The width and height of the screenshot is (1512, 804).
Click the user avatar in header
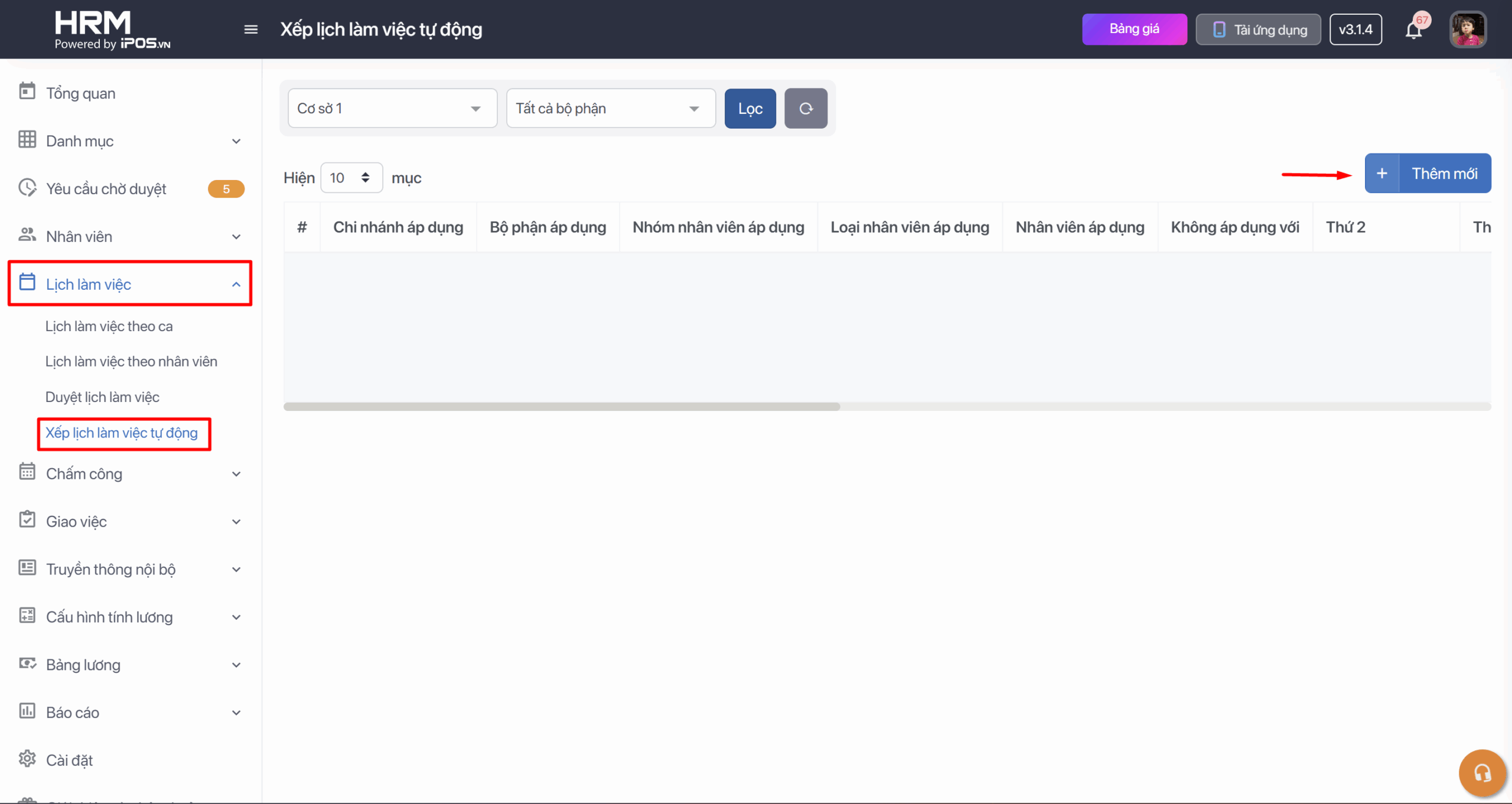(1468, 30)
